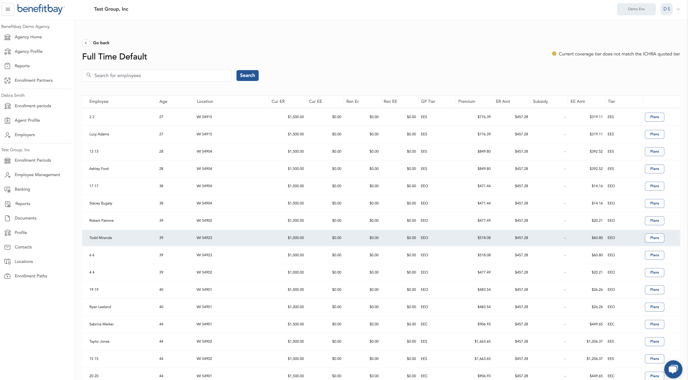This screenshot has width=688, height=380.
Task: Select the Robert Patrone employee name
Action: (x=101, y=220)
